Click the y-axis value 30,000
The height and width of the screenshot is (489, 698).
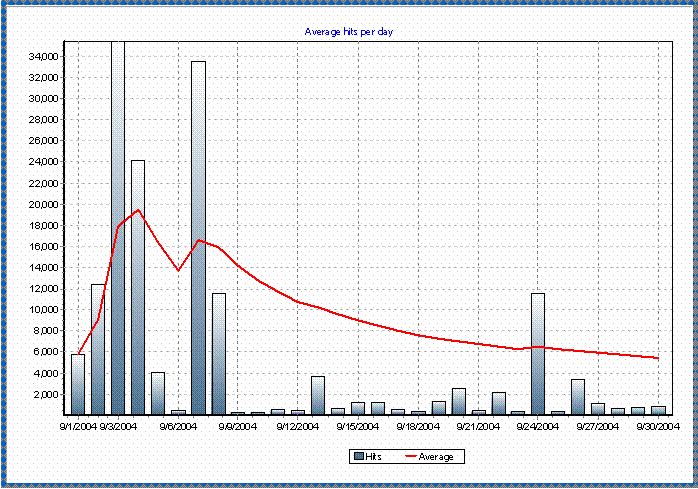click(x=43, y=98)
